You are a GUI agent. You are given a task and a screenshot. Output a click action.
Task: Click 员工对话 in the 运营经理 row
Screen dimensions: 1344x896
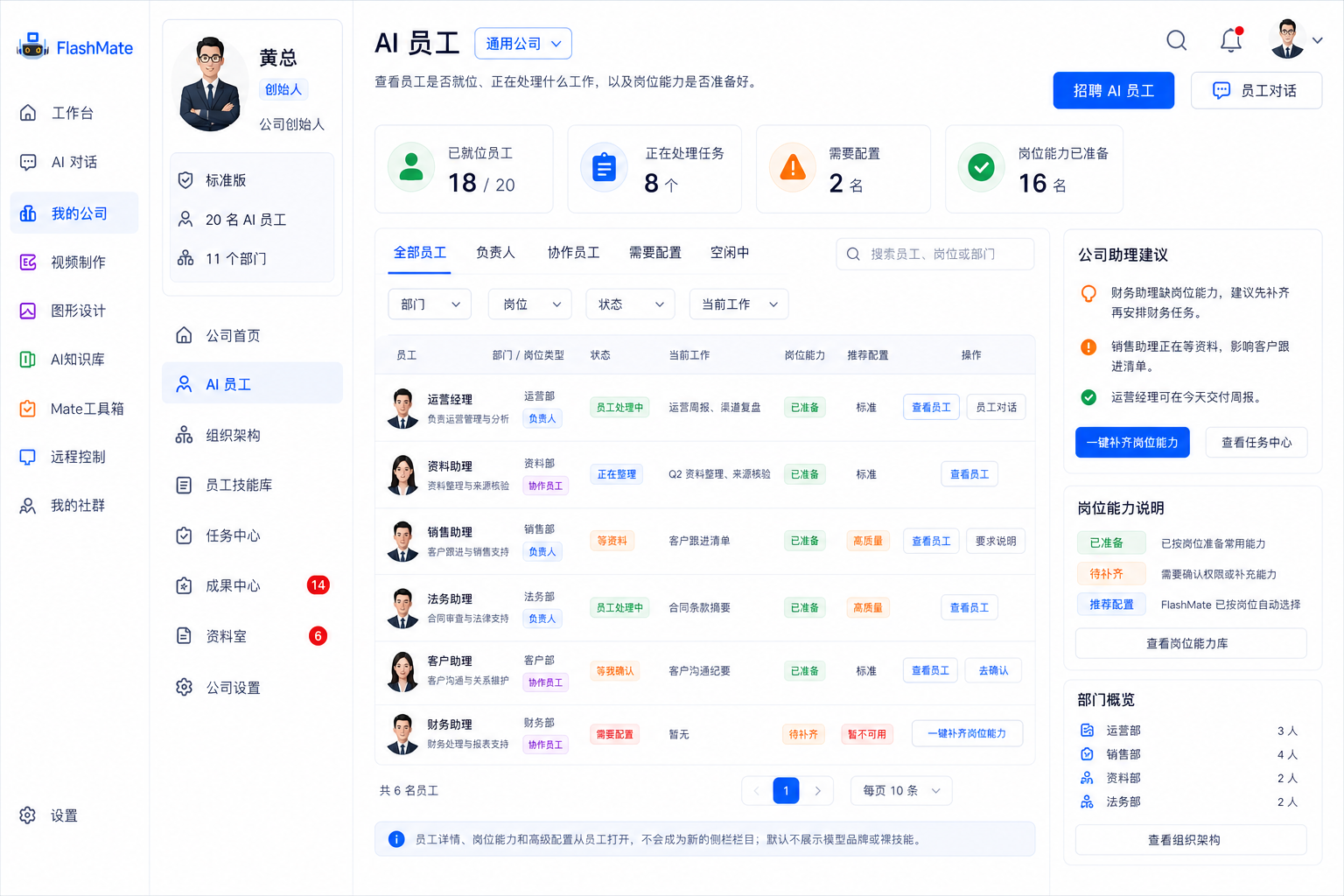[996, 408]
